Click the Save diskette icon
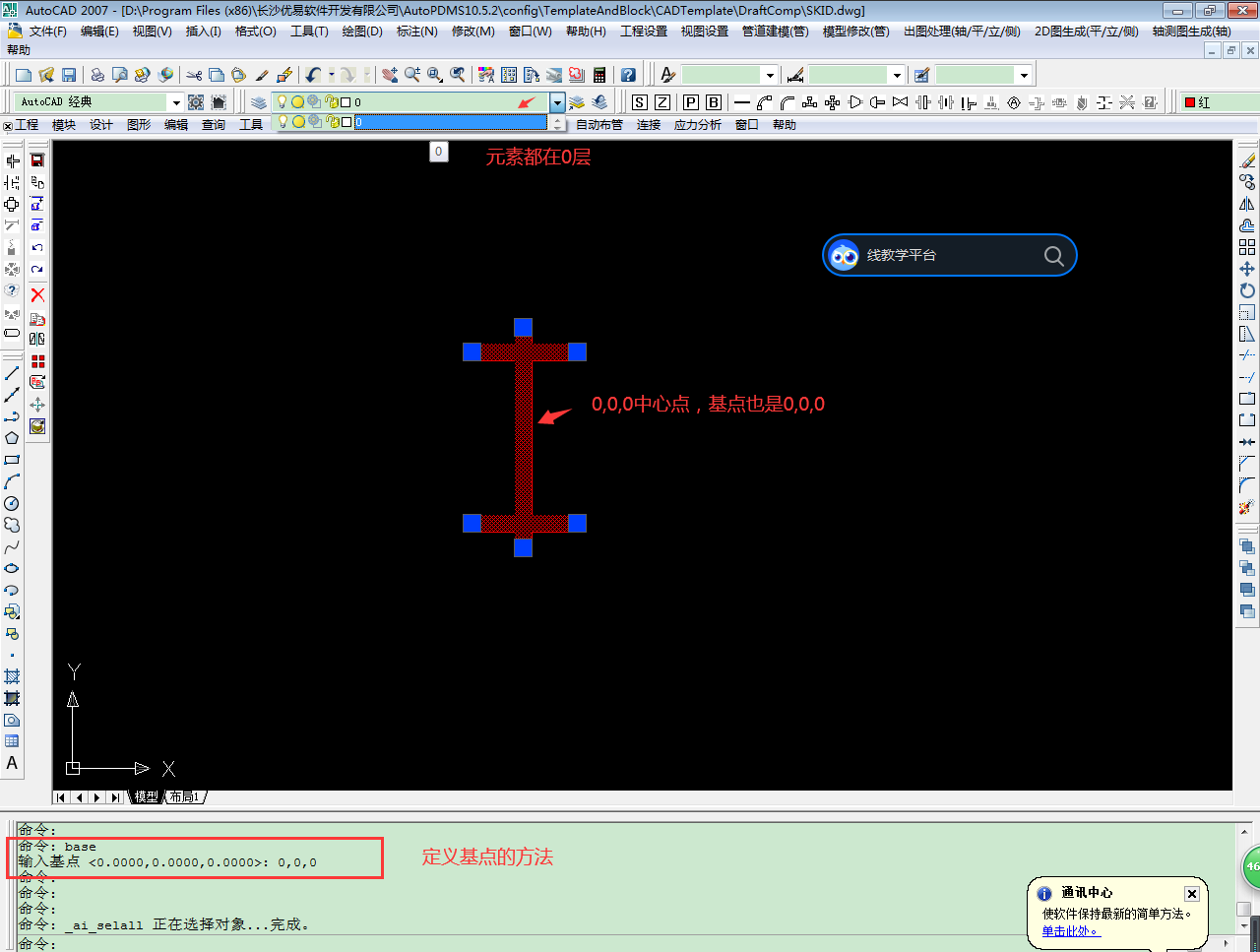This screenshot has width=1260, height=952. [x=69, y=75]
